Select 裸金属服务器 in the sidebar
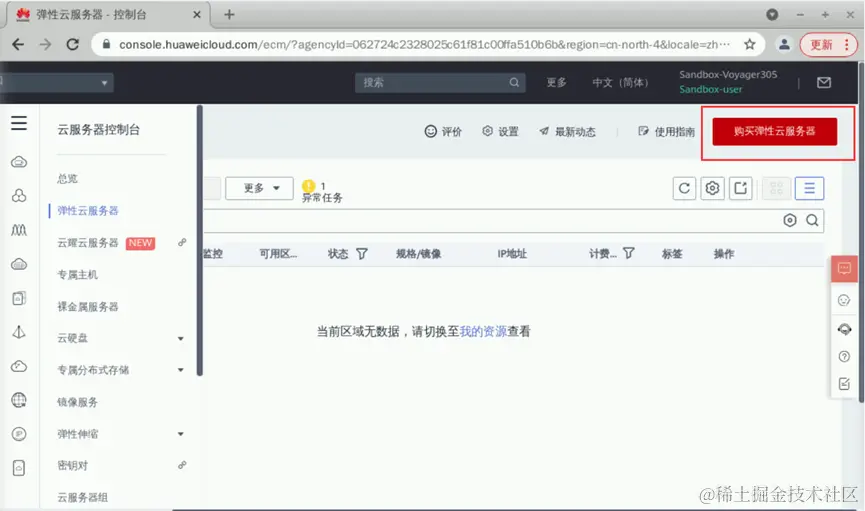 point(88,306)
